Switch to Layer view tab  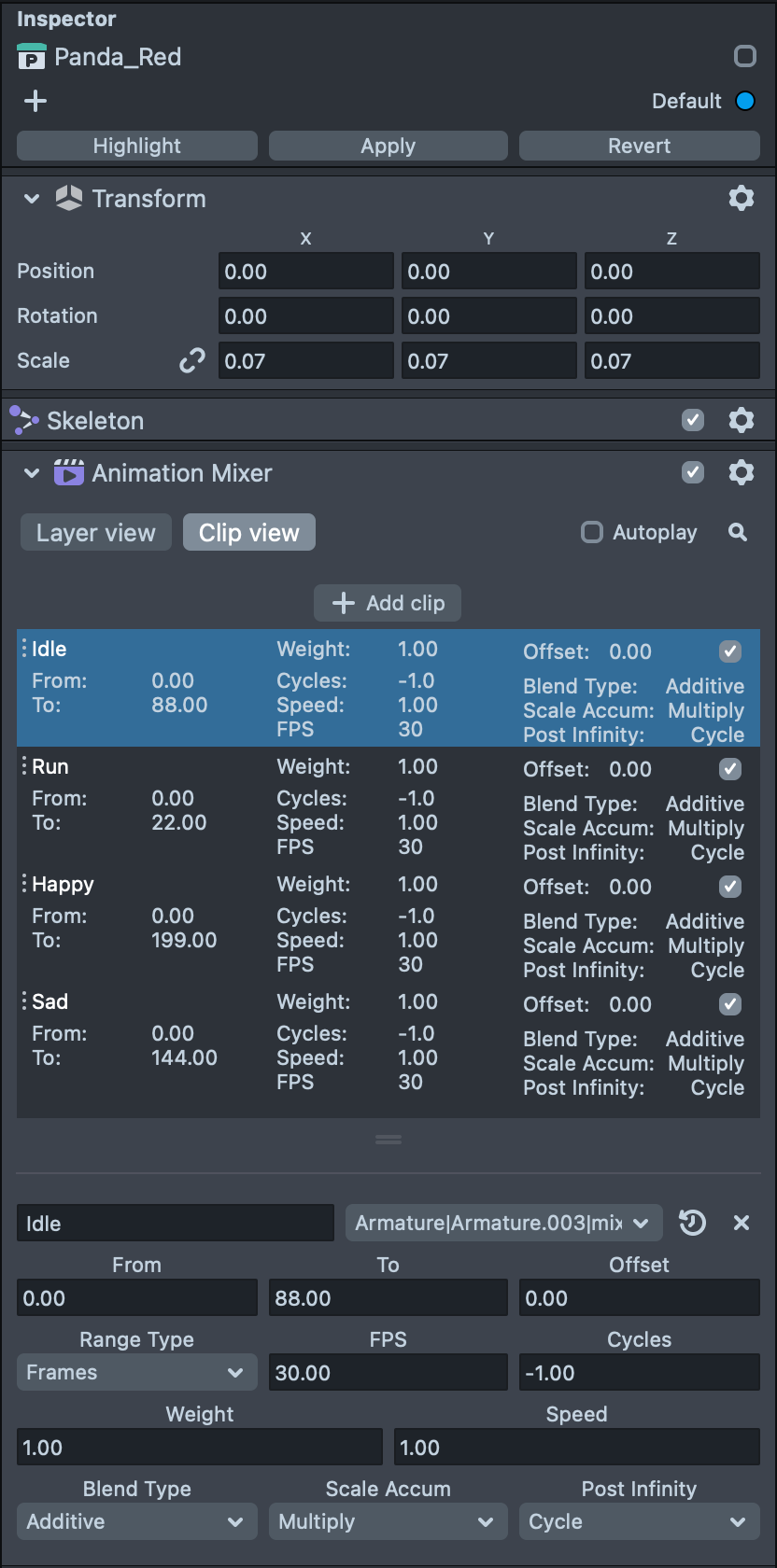95,532
